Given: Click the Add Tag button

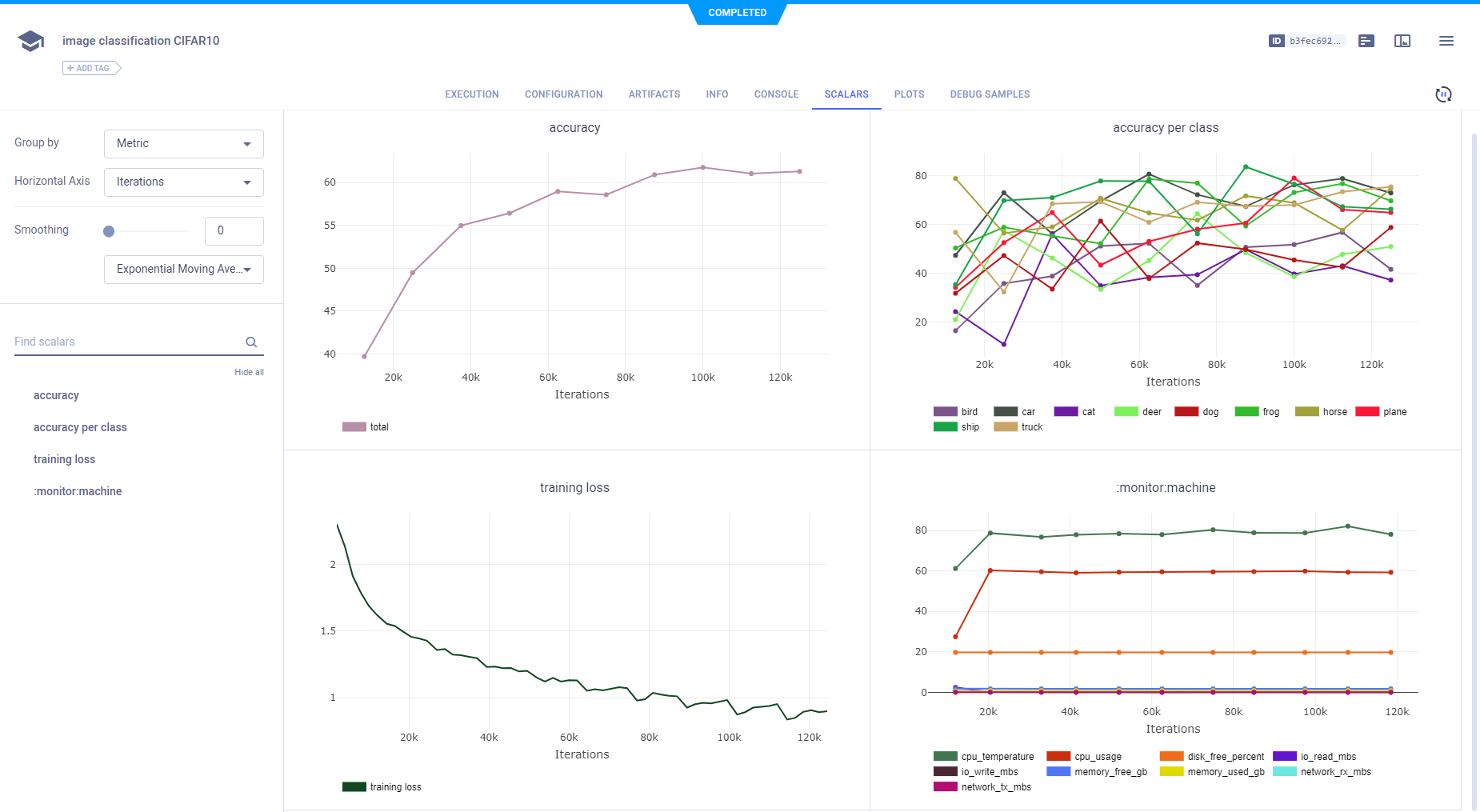Looking at the screenshot, I should click(x=90, y=68).
